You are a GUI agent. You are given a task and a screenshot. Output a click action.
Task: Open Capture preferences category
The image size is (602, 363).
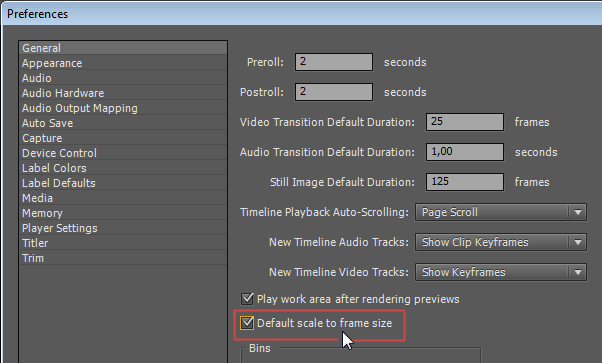pos(123,138)
